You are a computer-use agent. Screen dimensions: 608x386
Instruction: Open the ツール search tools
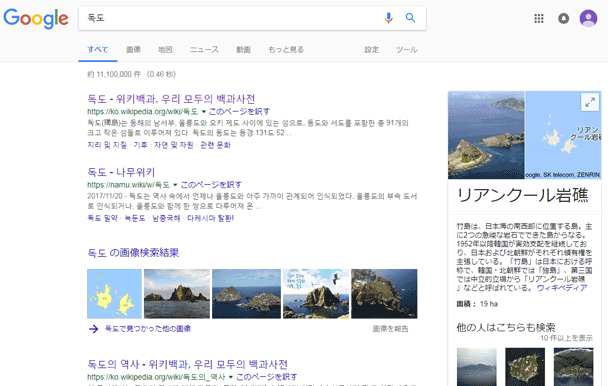(x=406, y=50)
